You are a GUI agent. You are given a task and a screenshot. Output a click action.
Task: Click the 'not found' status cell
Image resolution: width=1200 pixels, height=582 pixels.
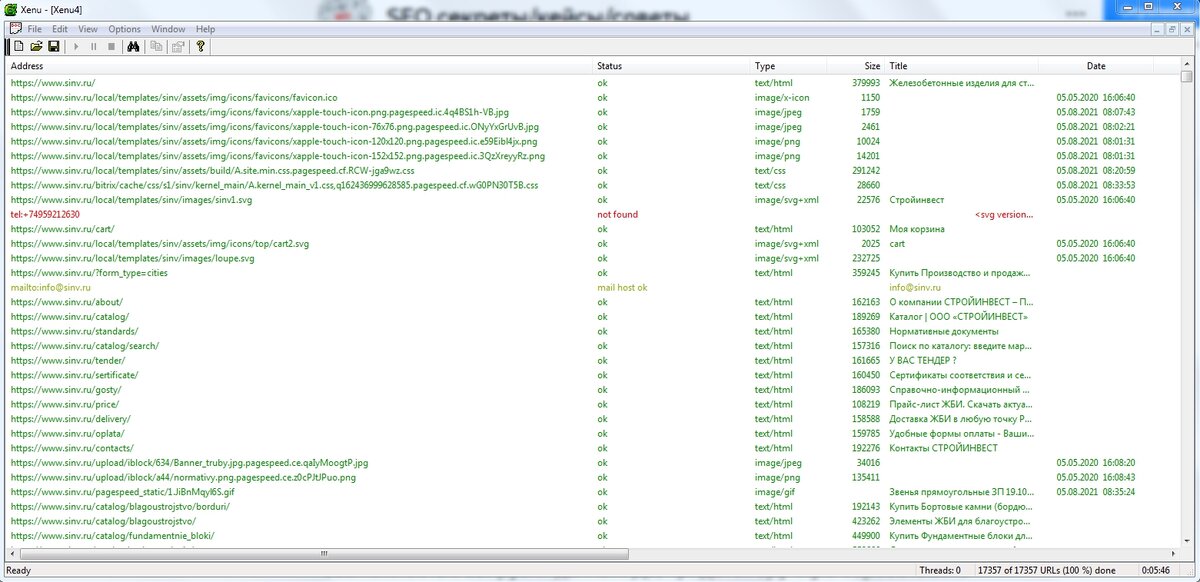coord(618,215)
